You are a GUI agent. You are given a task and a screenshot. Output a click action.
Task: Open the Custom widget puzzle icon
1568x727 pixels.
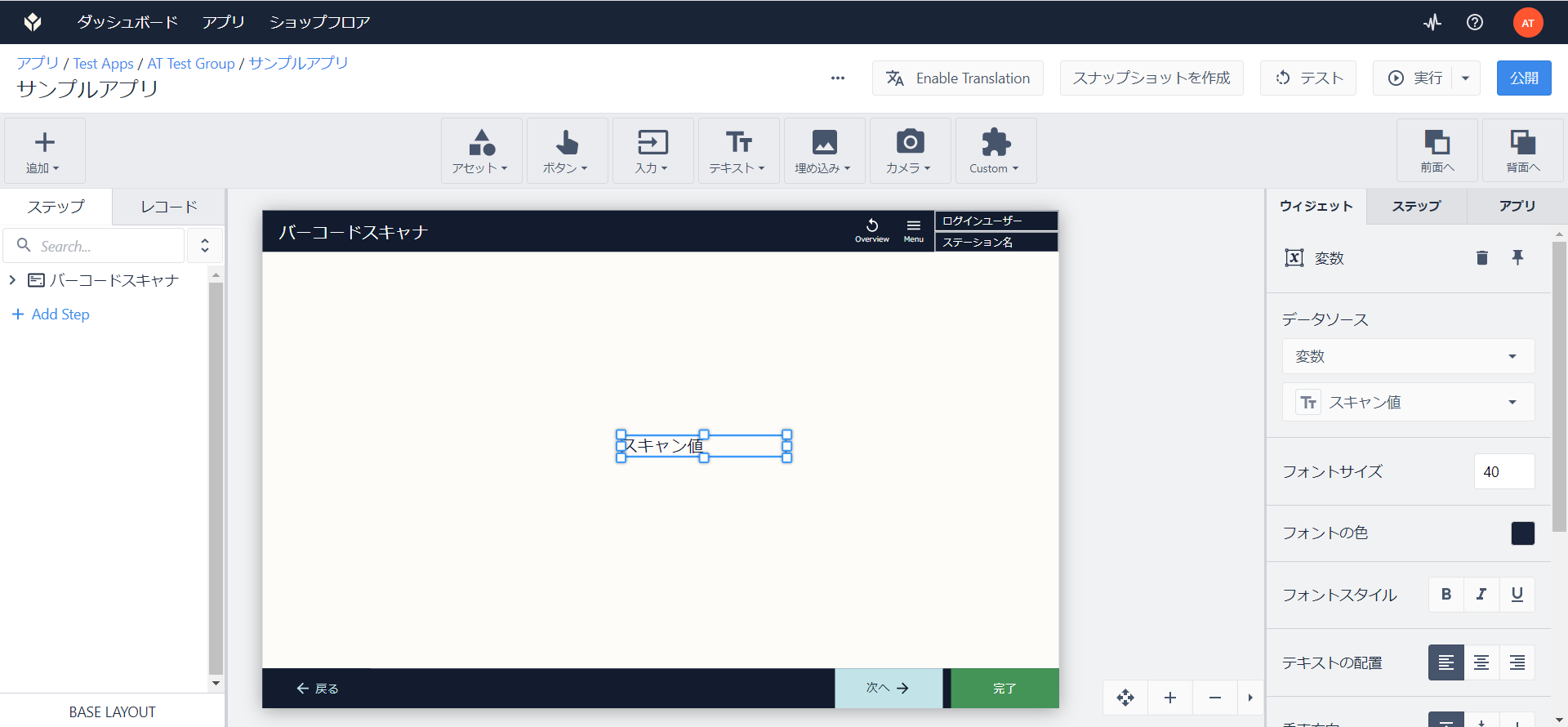coord(996,150)
